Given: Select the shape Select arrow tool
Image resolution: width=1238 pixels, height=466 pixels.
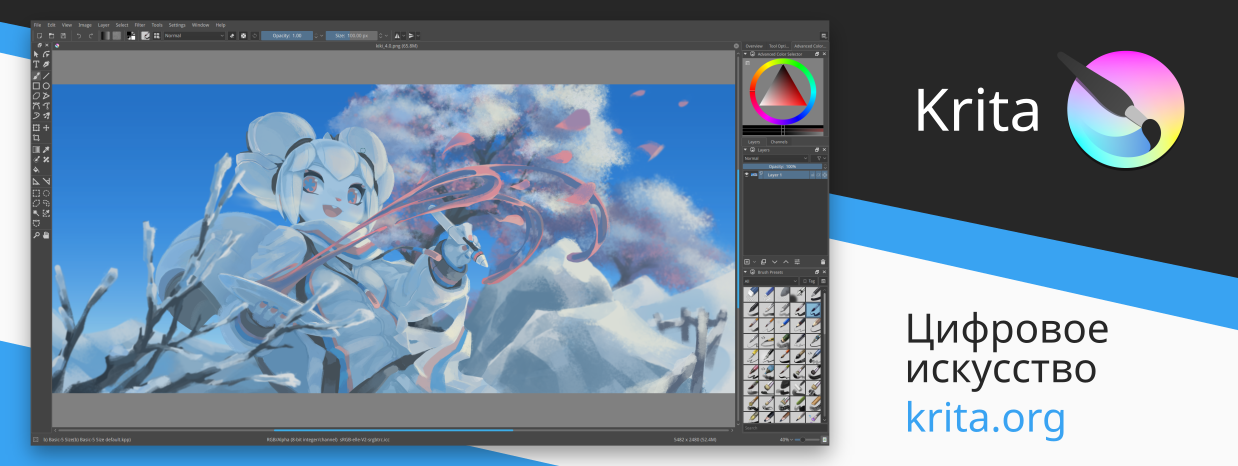Looking at the screenshot, I should [x=36, y=54].
